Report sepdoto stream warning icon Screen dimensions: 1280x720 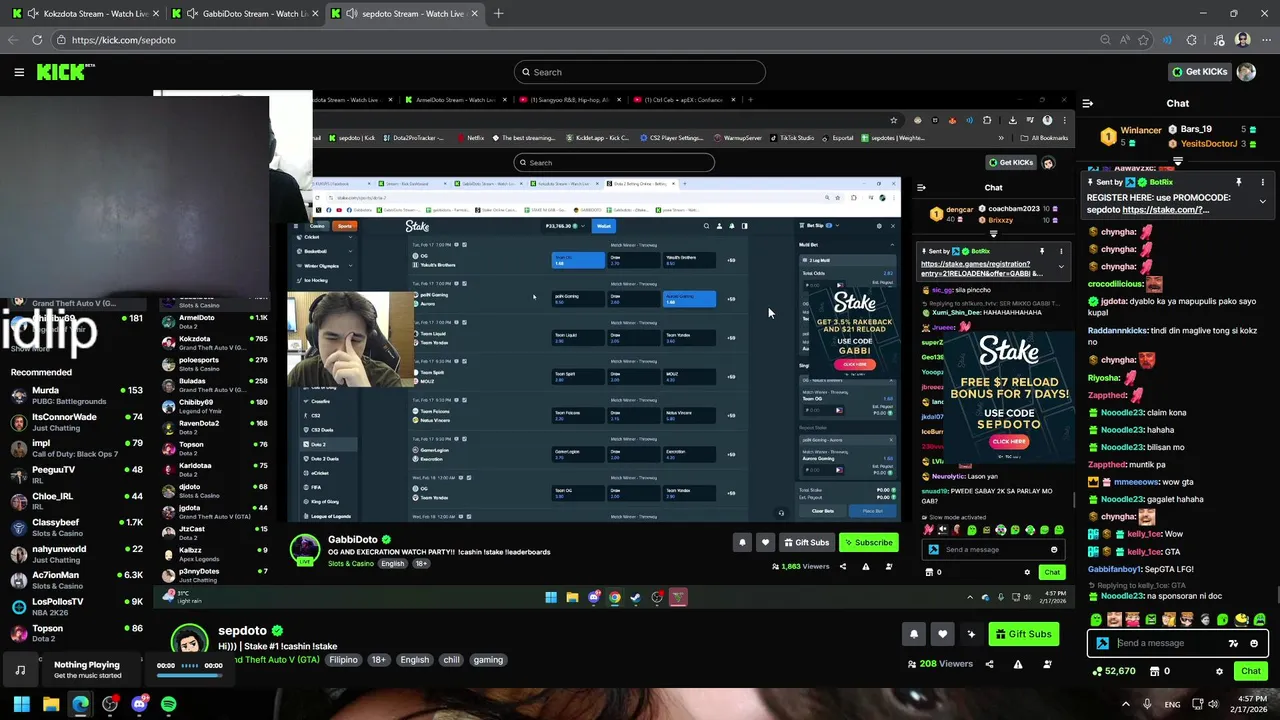(x=1018, y=664)
